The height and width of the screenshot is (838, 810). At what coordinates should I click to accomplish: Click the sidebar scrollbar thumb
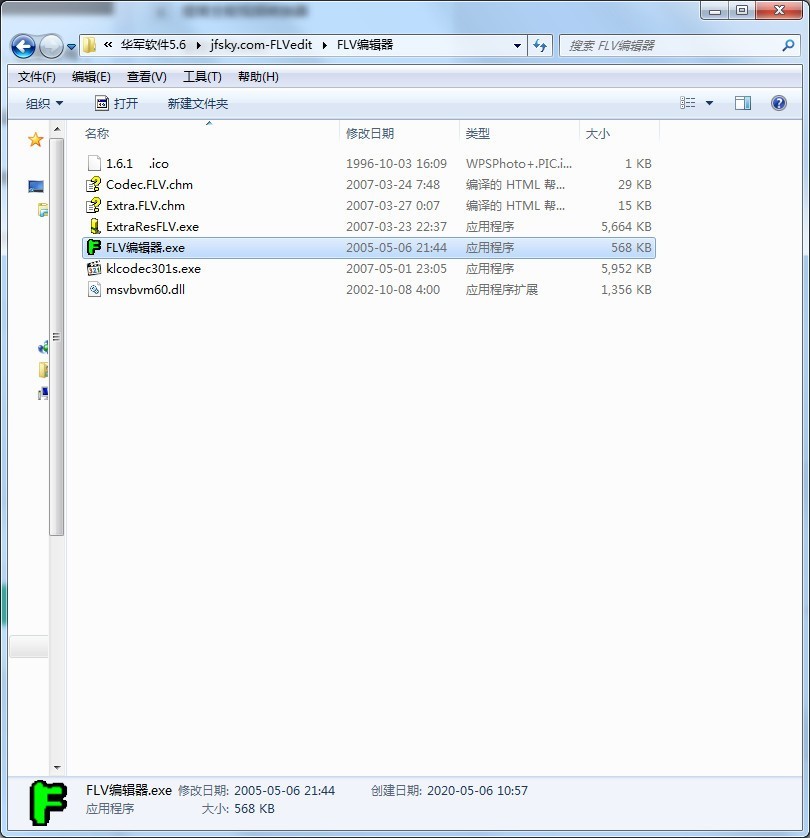[x=57, y=337]
